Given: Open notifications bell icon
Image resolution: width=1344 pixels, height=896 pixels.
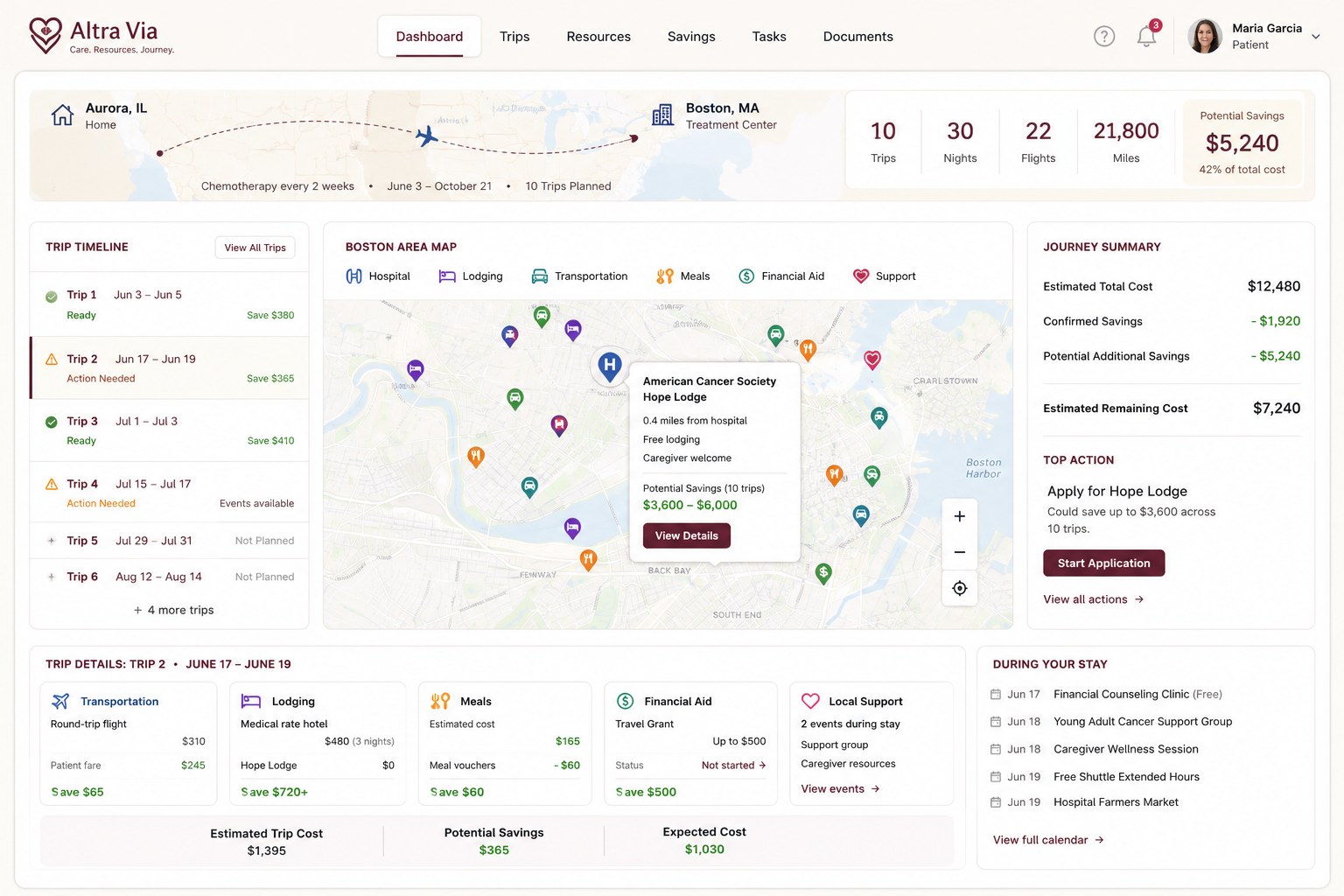Looking at the screenshot, I should point(1146,36).
